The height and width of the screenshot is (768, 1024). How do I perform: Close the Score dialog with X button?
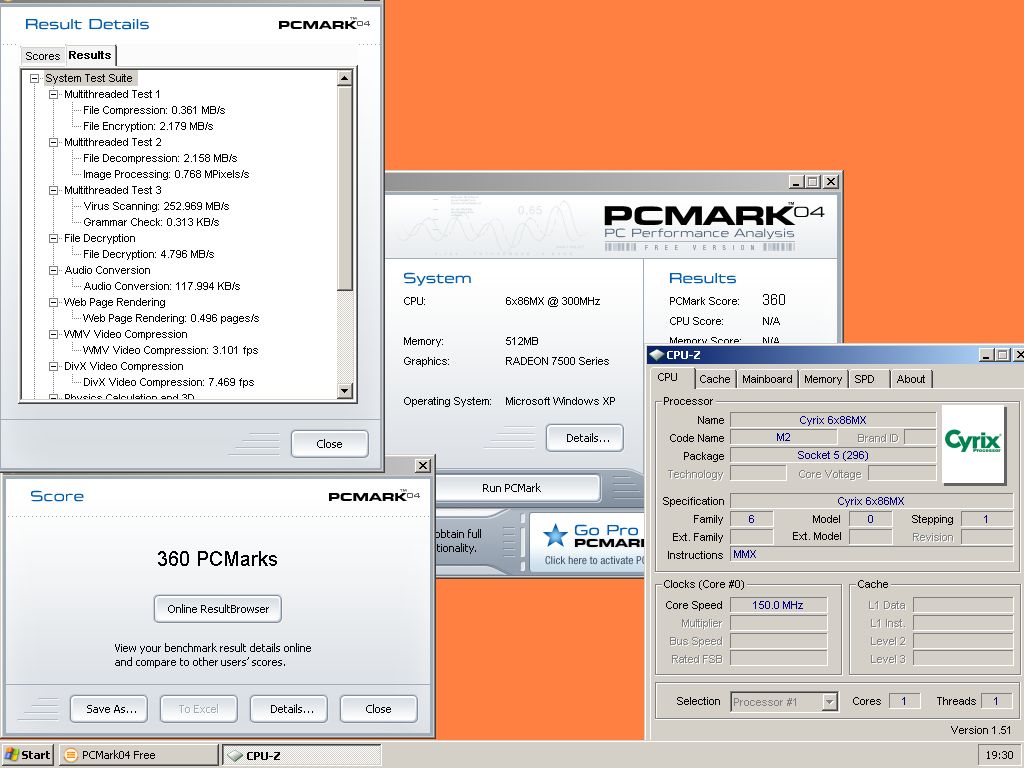click(x=423, y=466)
